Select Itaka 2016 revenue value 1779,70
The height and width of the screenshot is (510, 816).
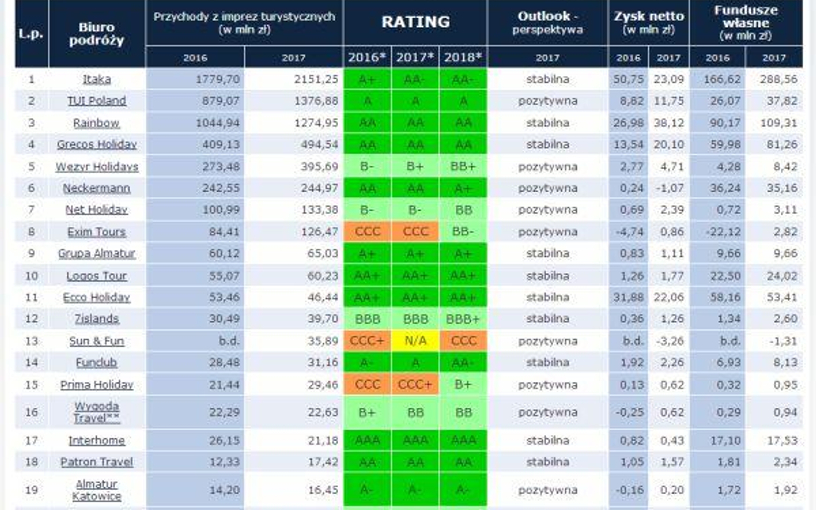coord(218,79)
